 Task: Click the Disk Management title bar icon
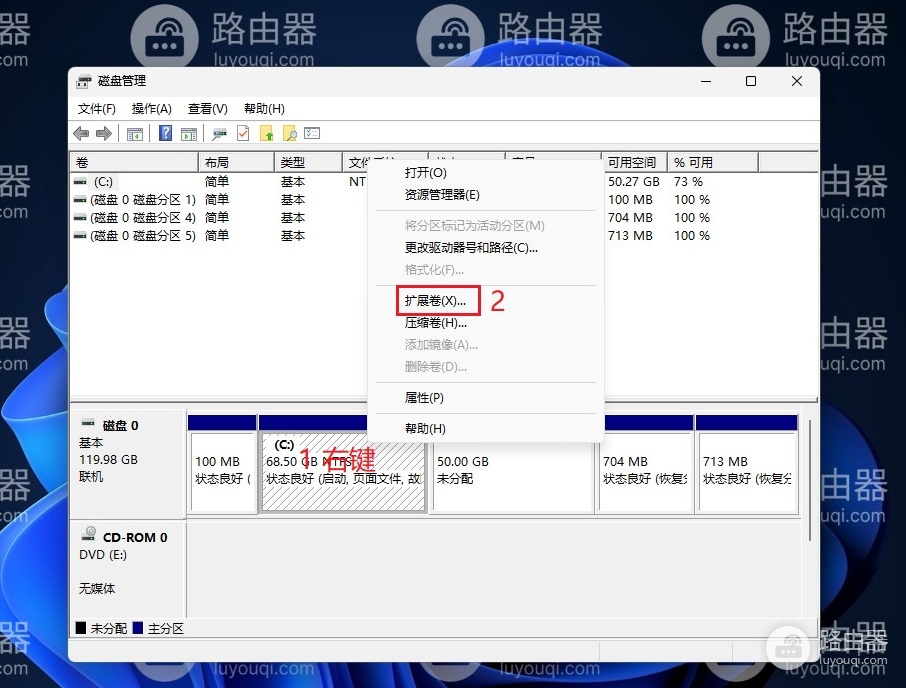(84, 81)
